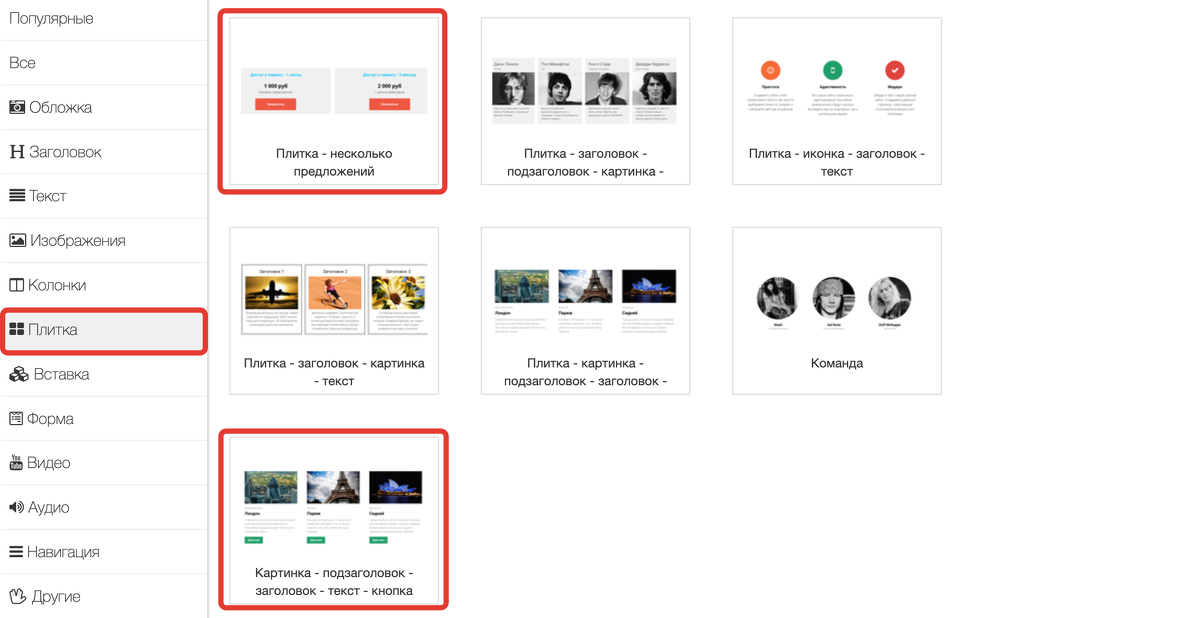Open the Популярные category
Screen dimensions: 1200x618
click(x=51, y=19)
